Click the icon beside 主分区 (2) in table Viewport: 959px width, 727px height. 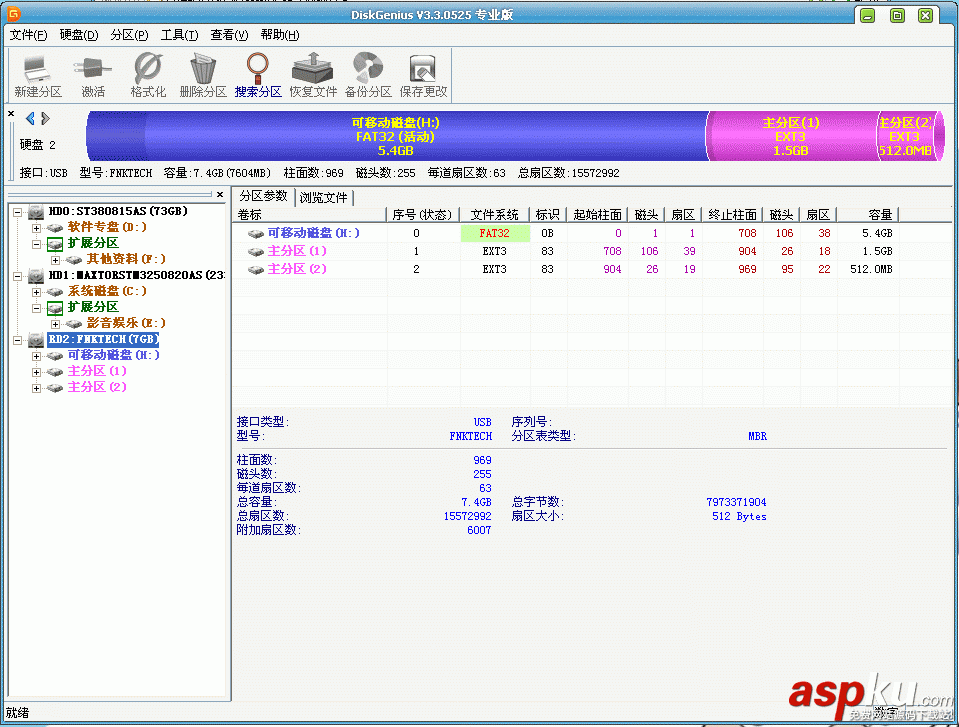pos(256,269)
